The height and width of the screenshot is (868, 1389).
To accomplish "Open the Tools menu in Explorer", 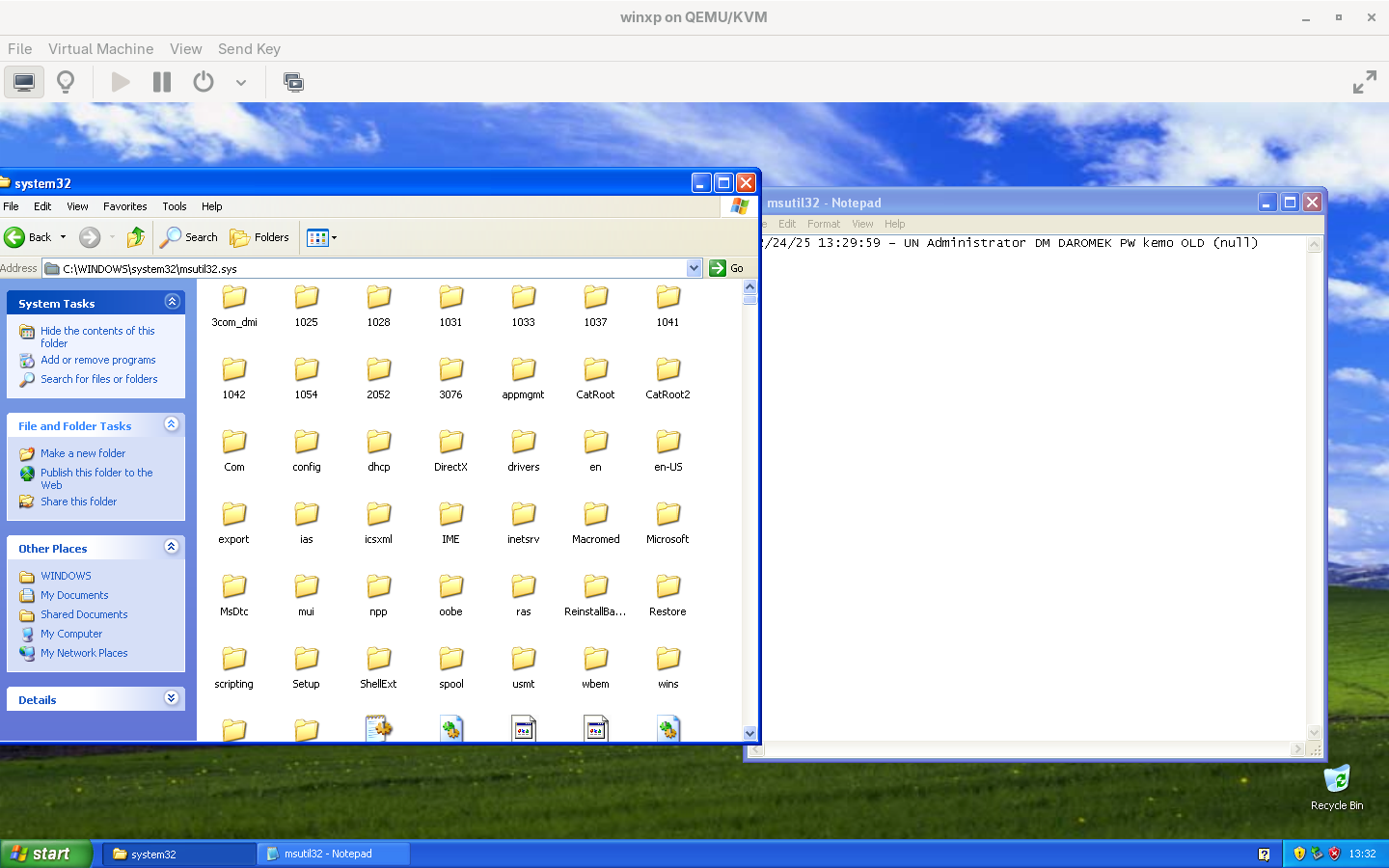I will [x=175, y=206].
